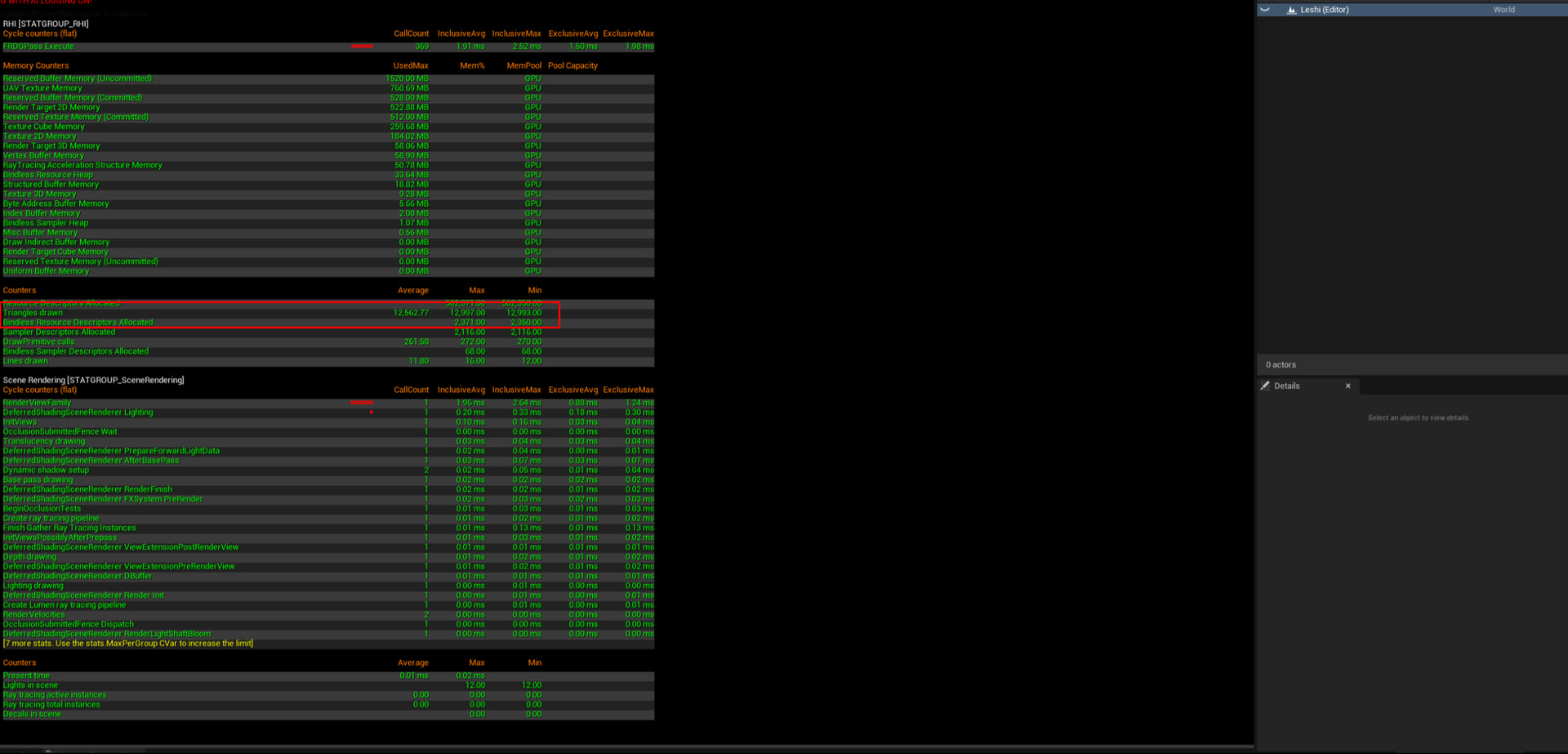This screenshot has width=1568, height=754.
Task: Click the Lights in scene counter
Action: point(30,685)
